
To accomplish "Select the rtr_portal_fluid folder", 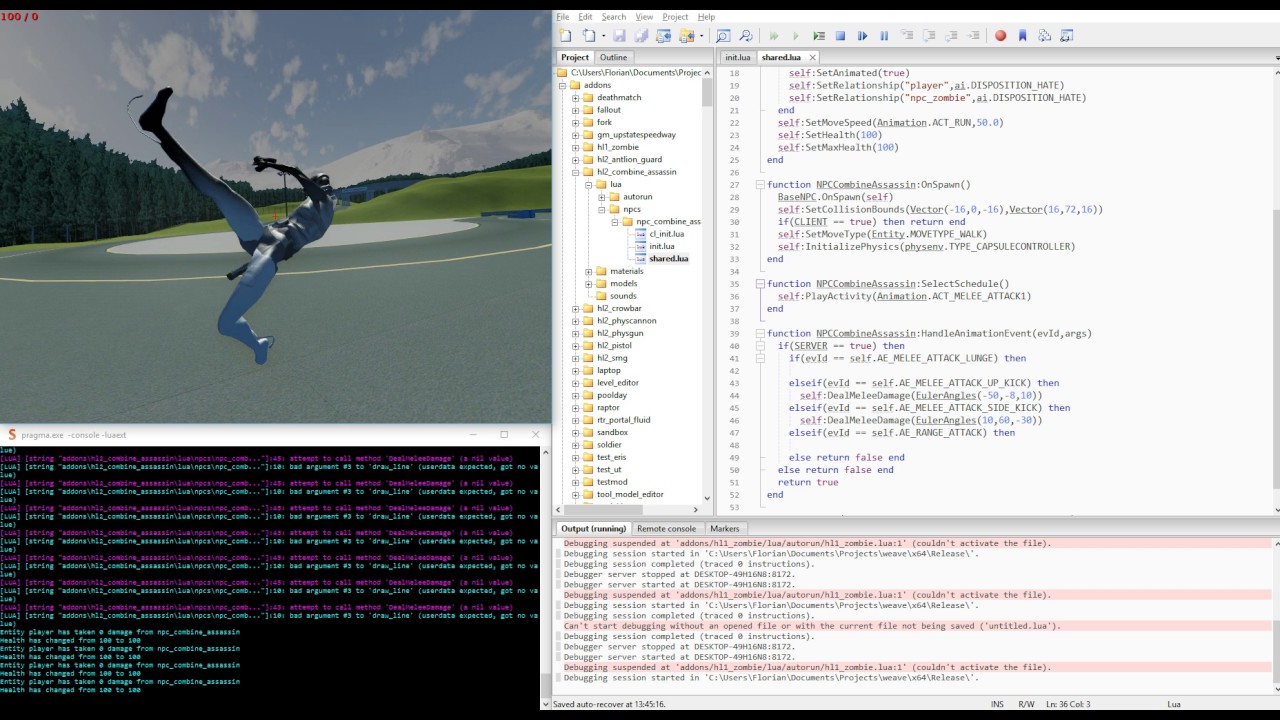I will 623,420.
